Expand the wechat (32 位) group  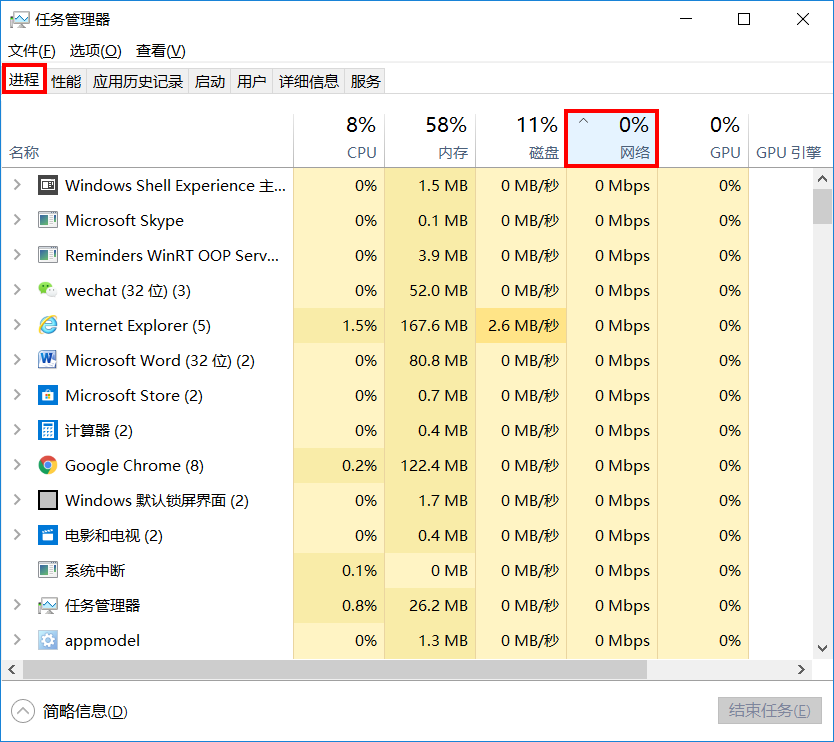pyautogui.click(x=17, y=290)
